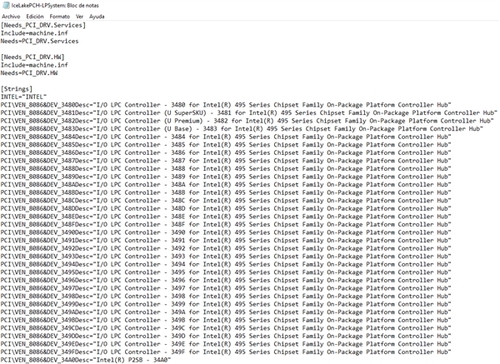Open the Ayuda menu
This screenshot has height=364, width=500.
tap(97, 16)
